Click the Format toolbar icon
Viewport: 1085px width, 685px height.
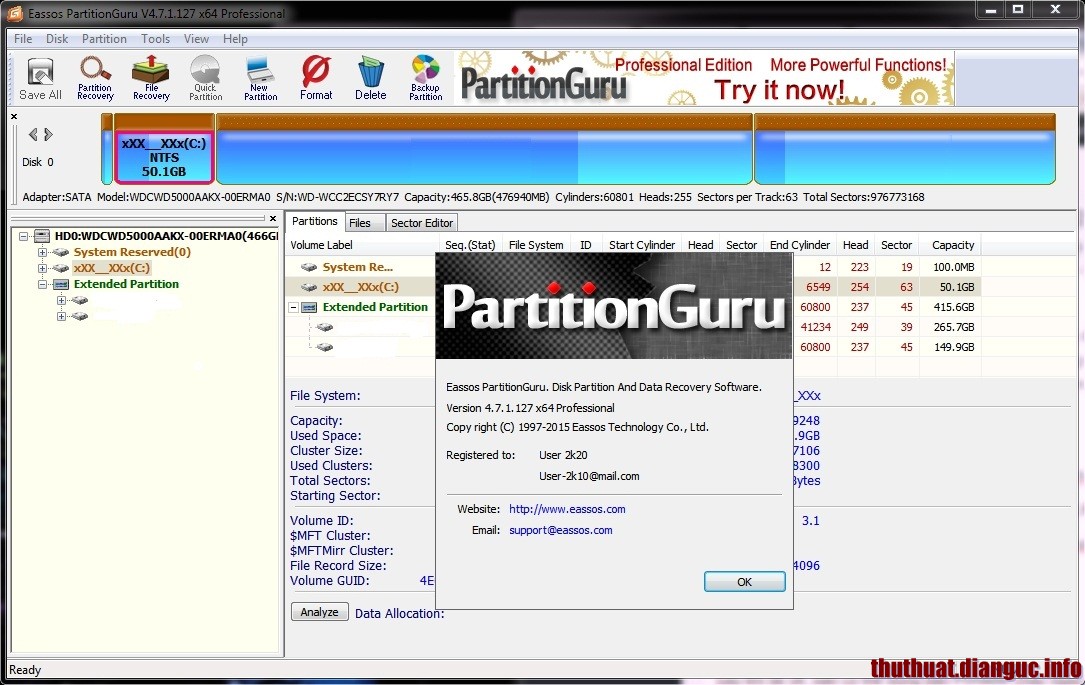pyautogui.click(x=316, y=78)
